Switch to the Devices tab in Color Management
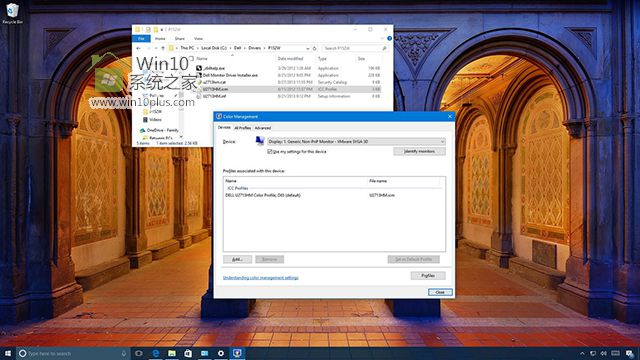Screen dimensions: 640x360 tap(224, 127)
